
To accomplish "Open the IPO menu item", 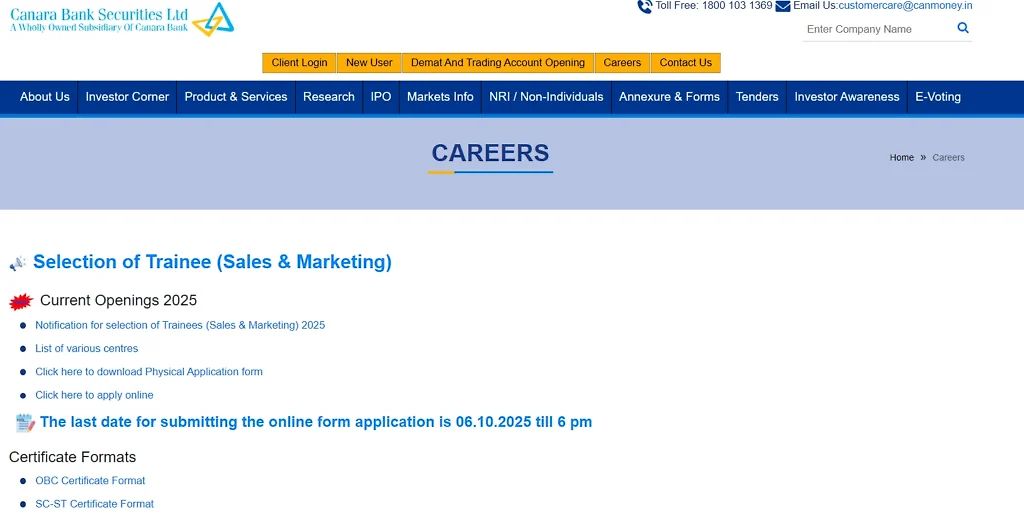I will 381,97.
